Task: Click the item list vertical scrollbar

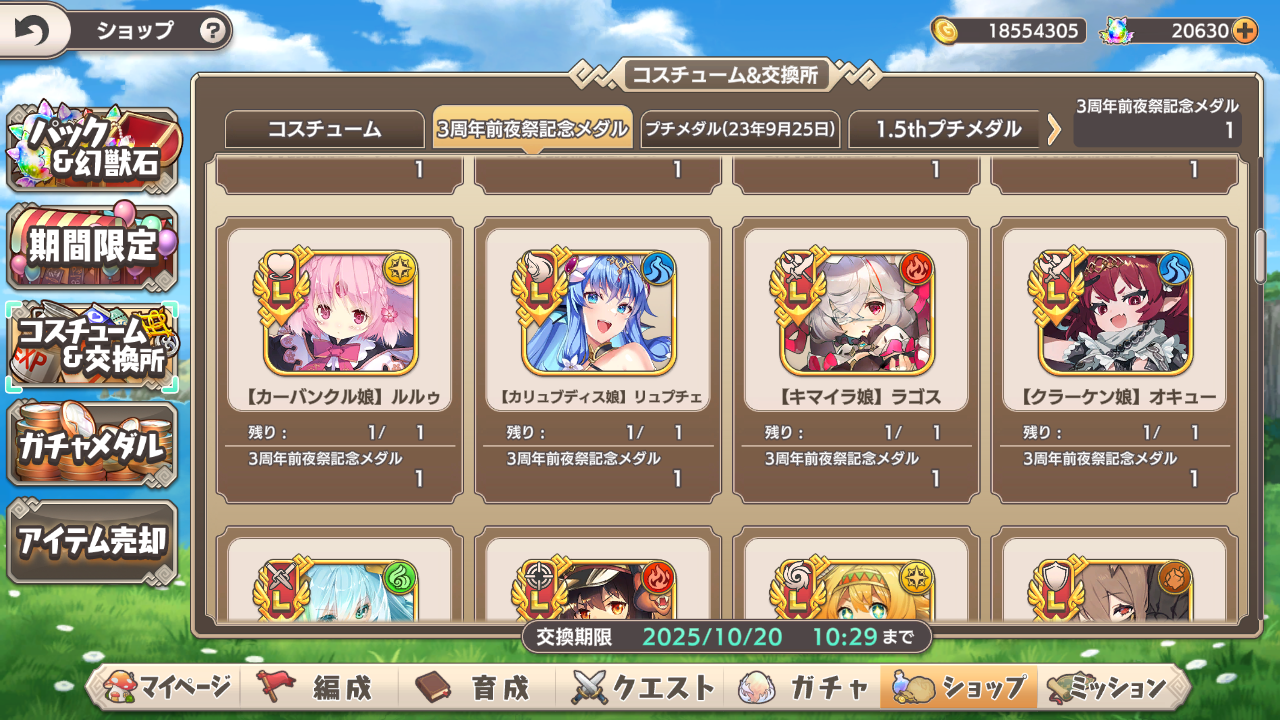Action: pos(1260,255)
